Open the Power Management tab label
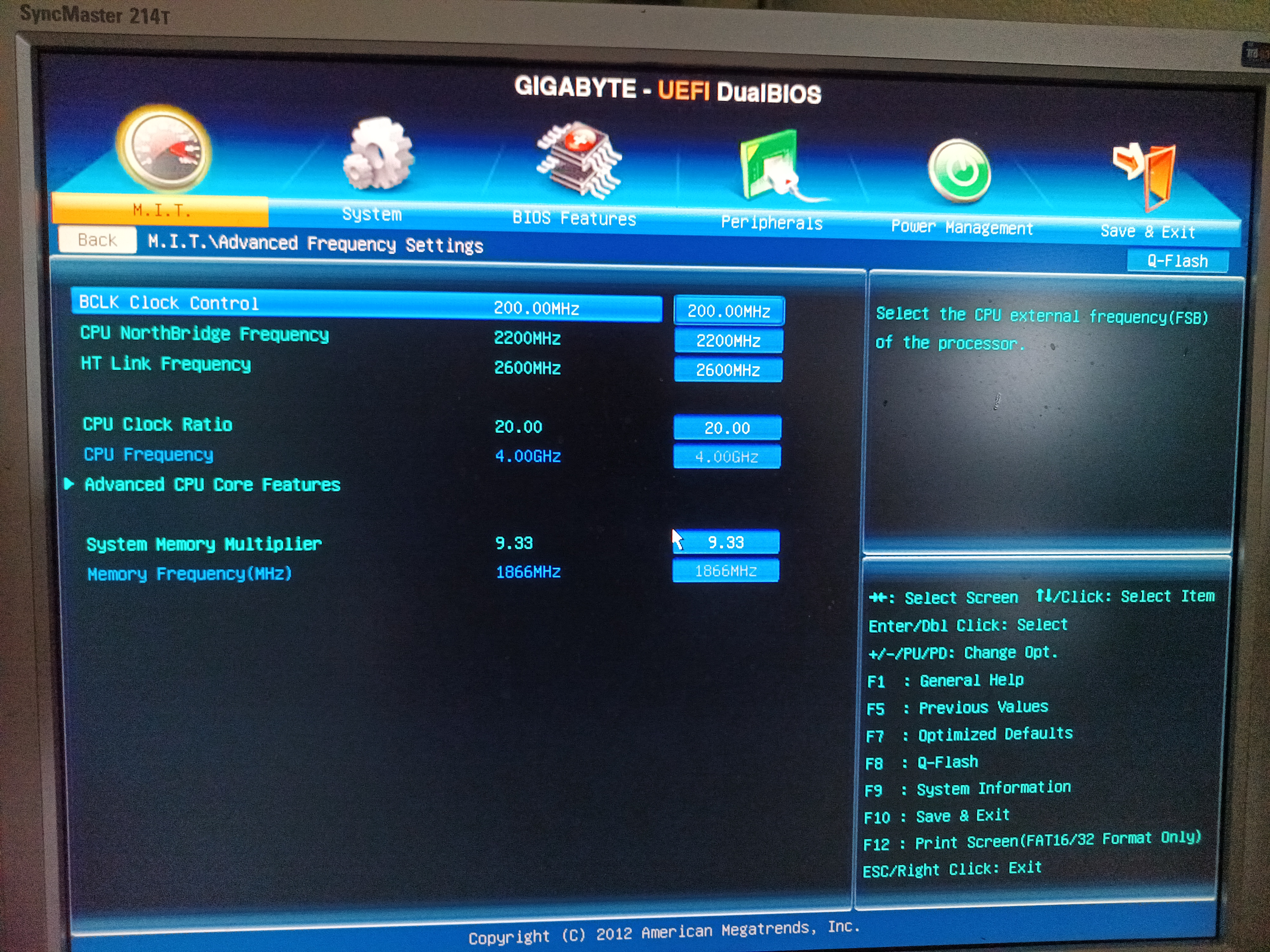1270x952 pixels. 962,228
